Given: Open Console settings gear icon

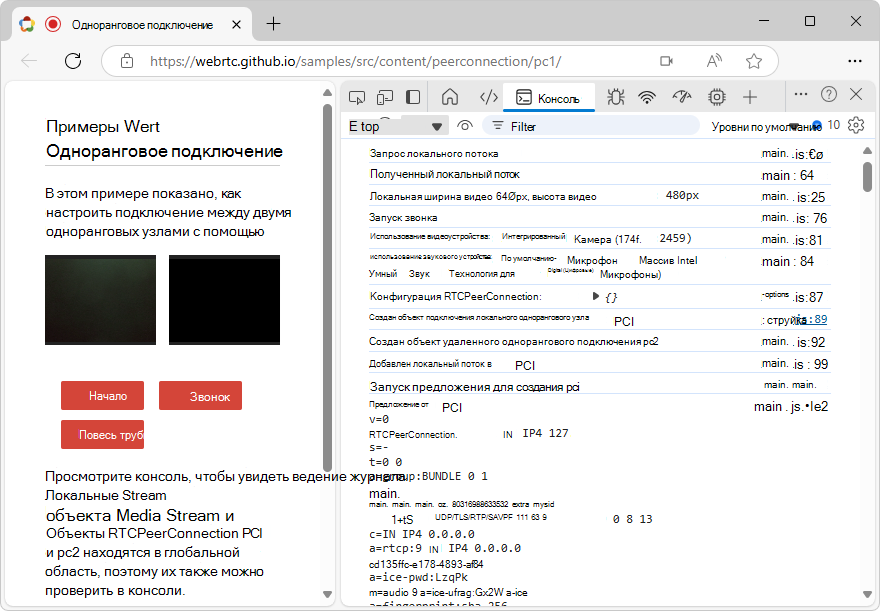Looking at the screenshot, I should point(856,125).
